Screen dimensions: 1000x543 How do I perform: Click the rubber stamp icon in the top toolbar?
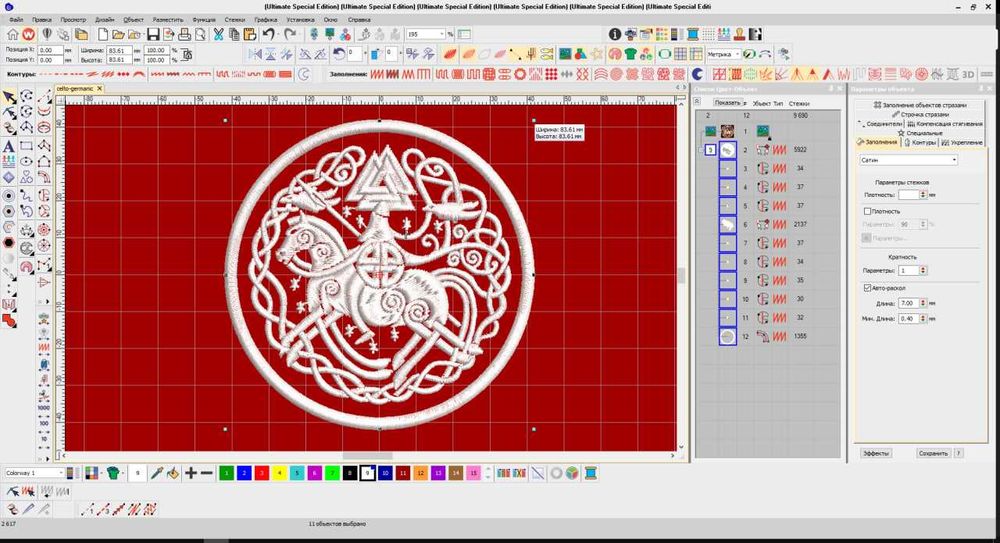740,34
